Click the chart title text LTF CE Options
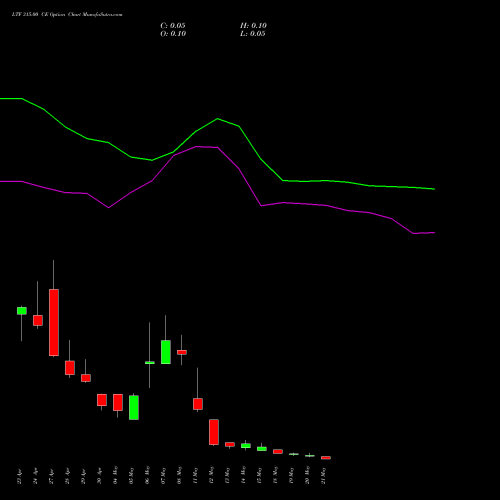500x500 pixels. tap(67, 15)
